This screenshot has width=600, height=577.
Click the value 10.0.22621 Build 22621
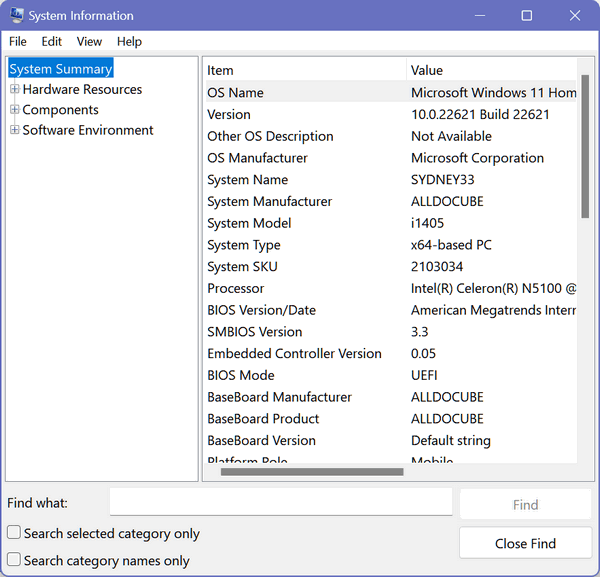pos(480,114)
